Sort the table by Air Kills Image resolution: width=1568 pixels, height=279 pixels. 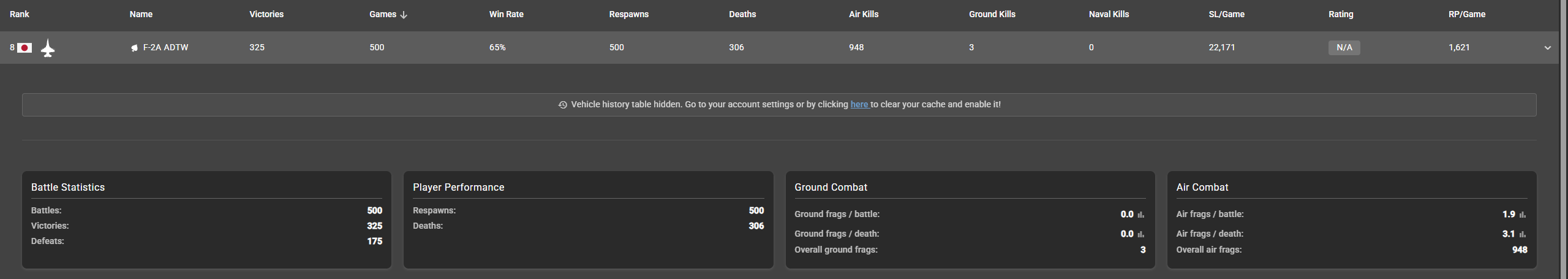pos(863,14)
